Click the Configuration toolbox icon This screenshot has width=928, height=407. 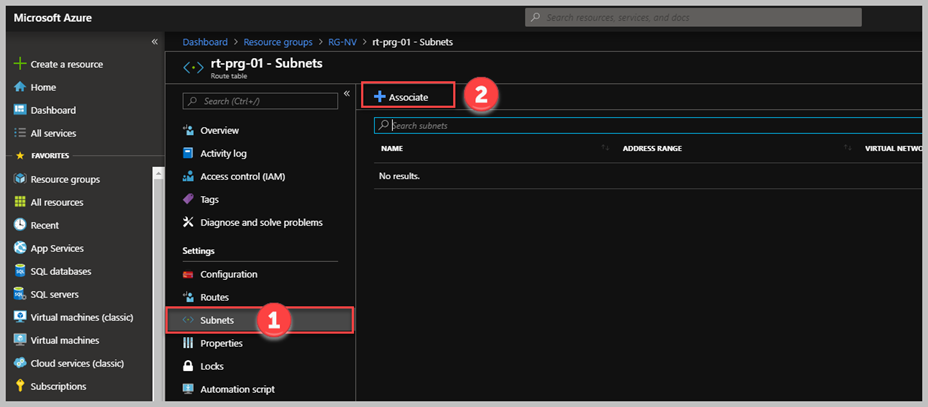188,274
